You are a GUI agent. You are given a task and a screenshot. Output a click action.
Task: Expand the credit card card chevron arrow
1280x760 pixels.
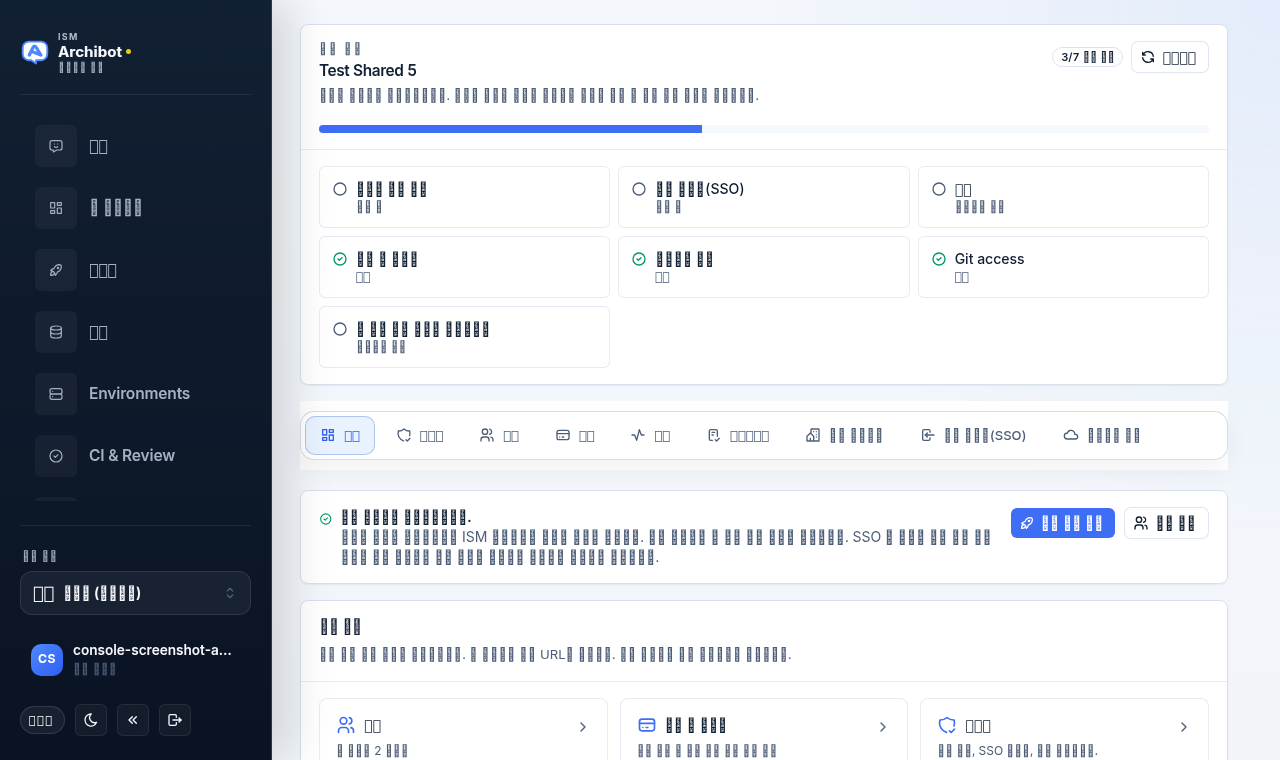[x=883, y=727]
